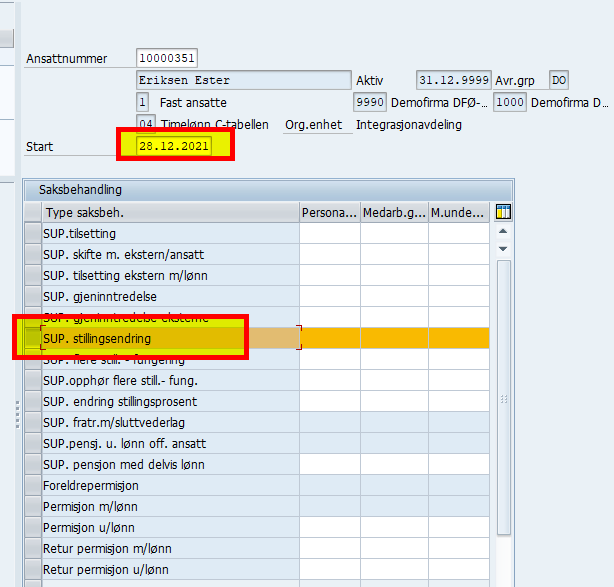The height and width of the screenshot is (587, 614).
Task: Click the 9990 company code field
Action: pyautogui.click(x=370, y=102)
